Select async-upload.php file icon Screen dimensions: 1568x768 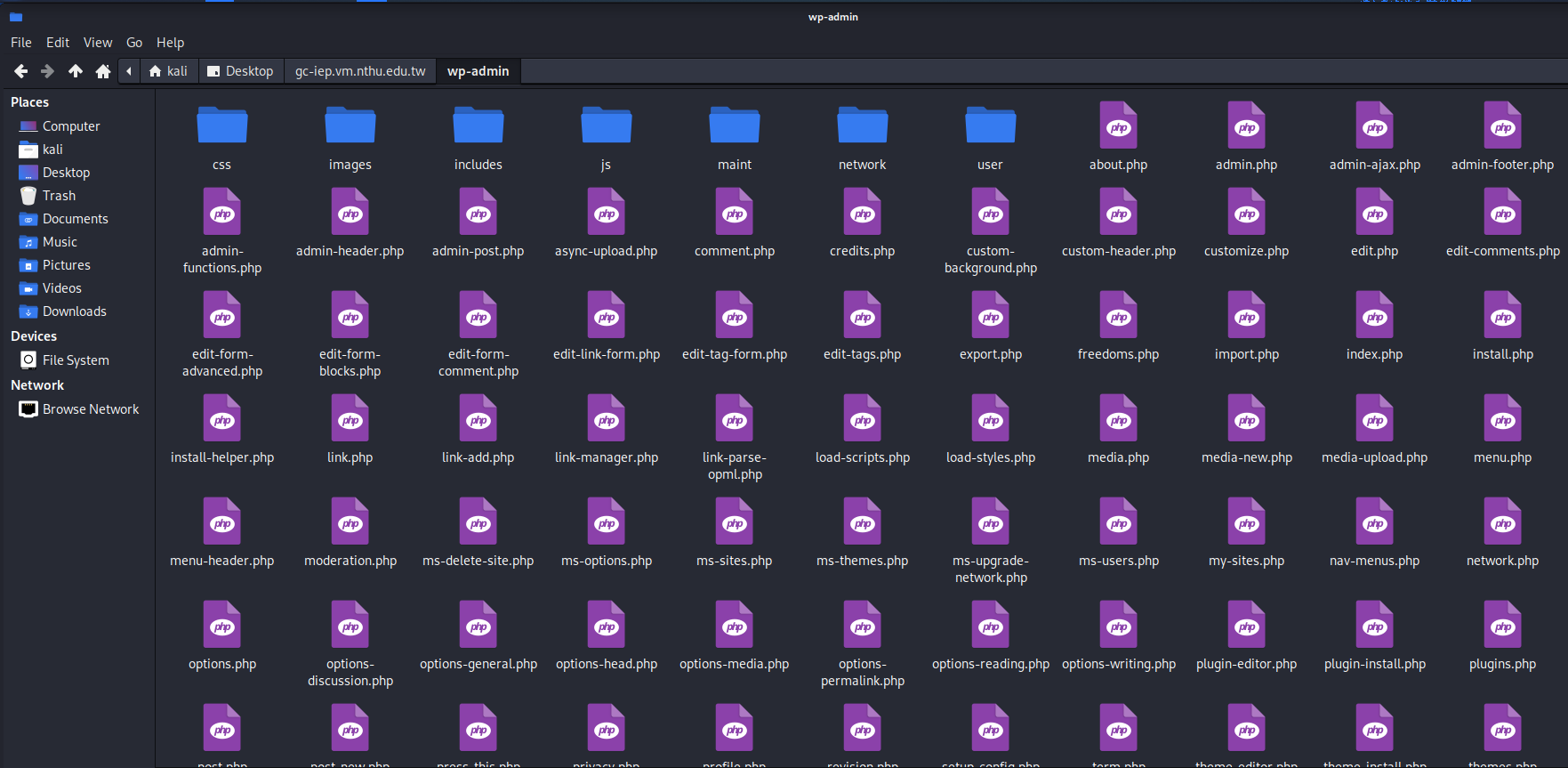607,212
